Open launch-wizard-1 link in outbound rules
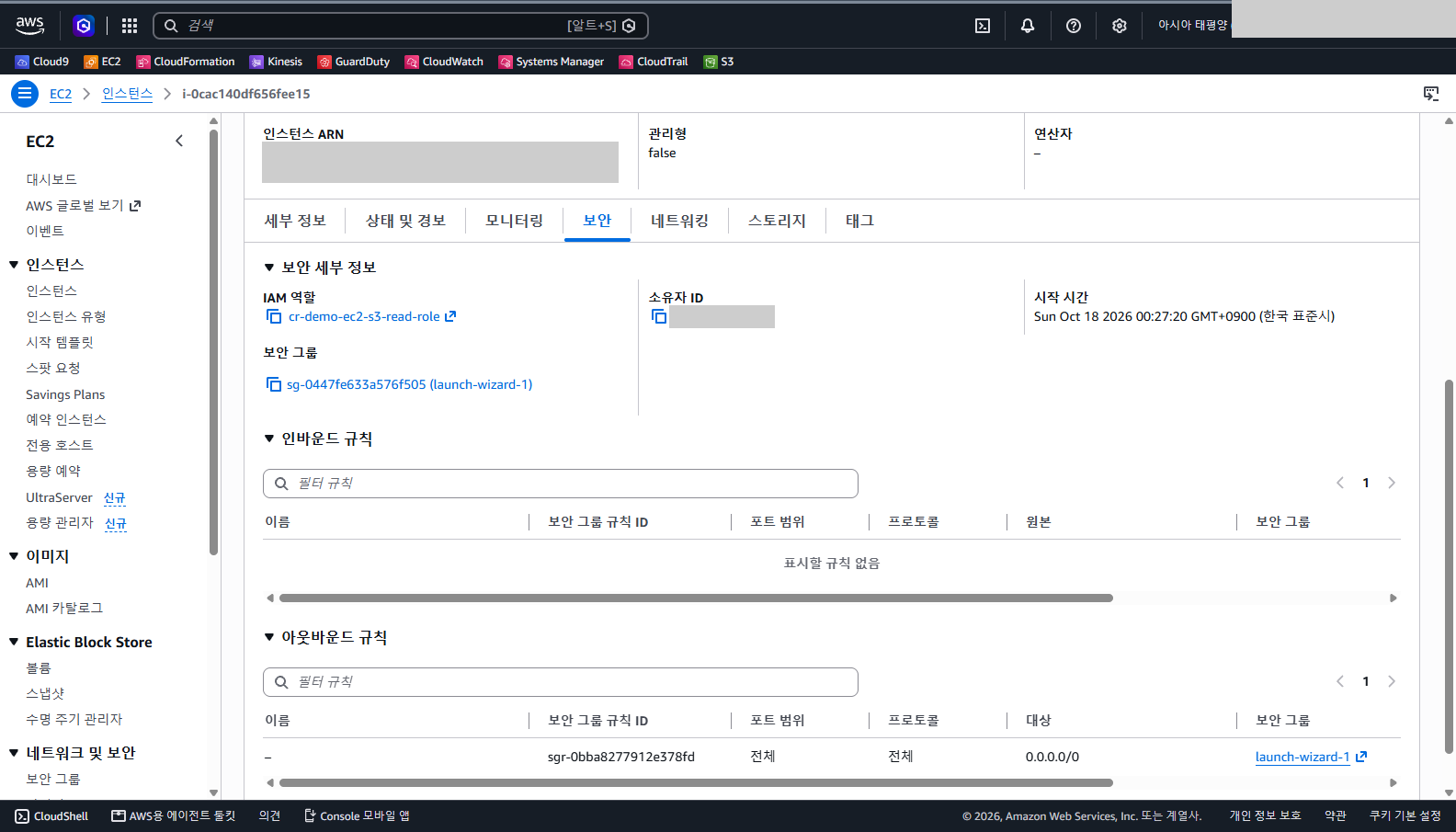The height and width of the screenshot is (832, 1456). pos(1311,757)
